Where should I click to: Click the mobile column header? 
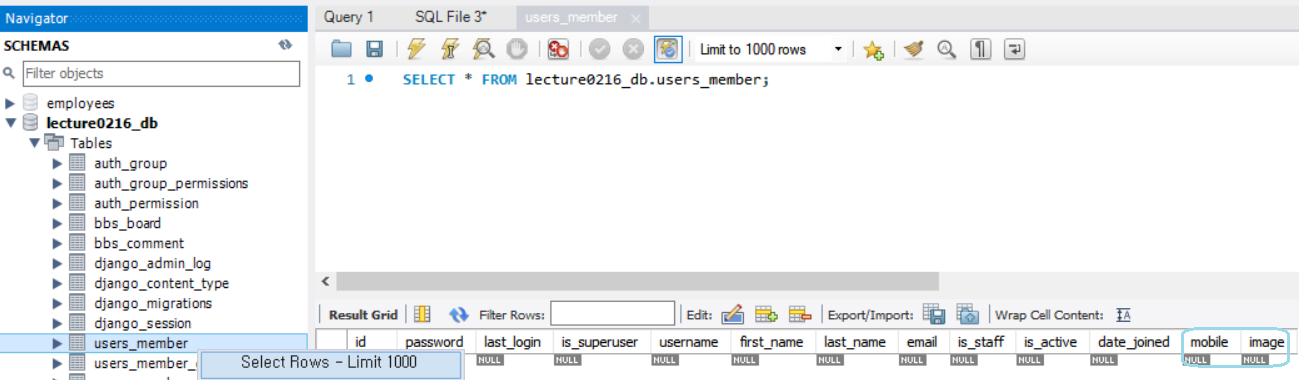point(1210,342)
